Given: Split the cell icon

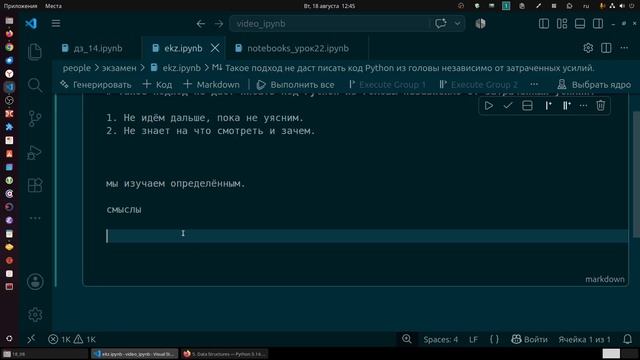Looking at the screenshot, I should [x=527, y=106].
